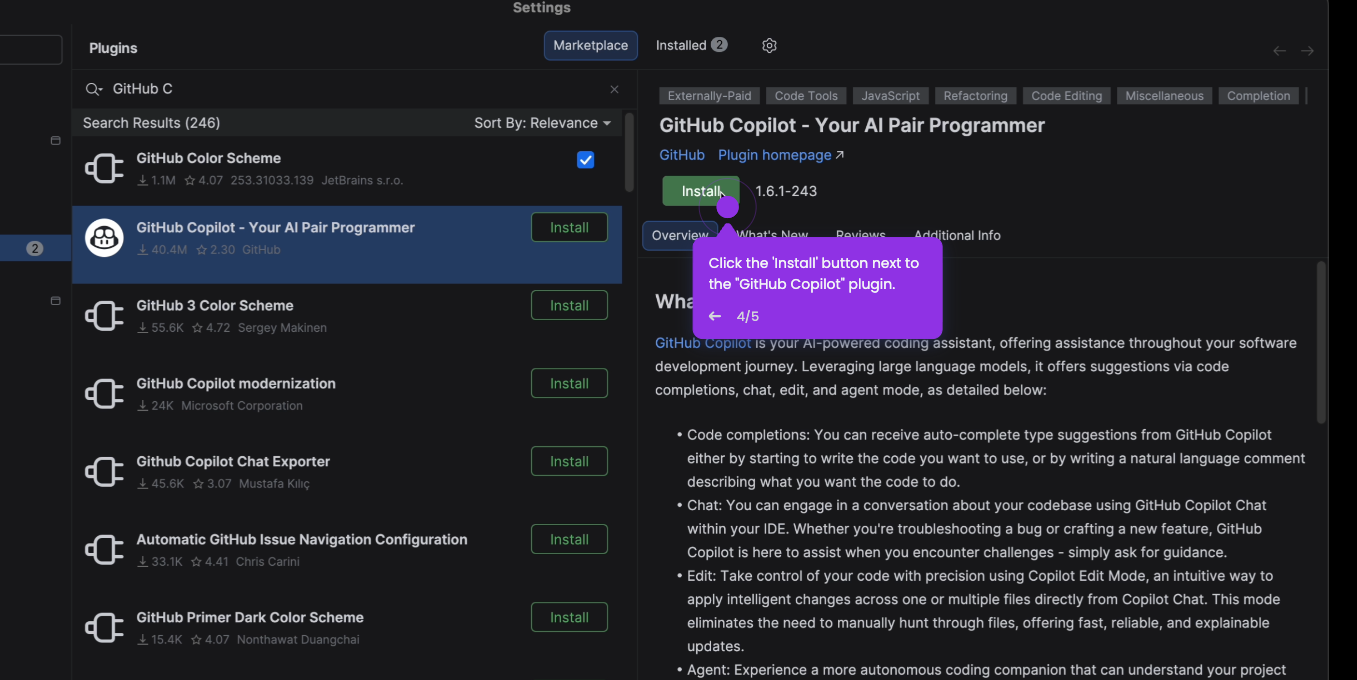Select the Refactoring tag

[x=975, y=96]
